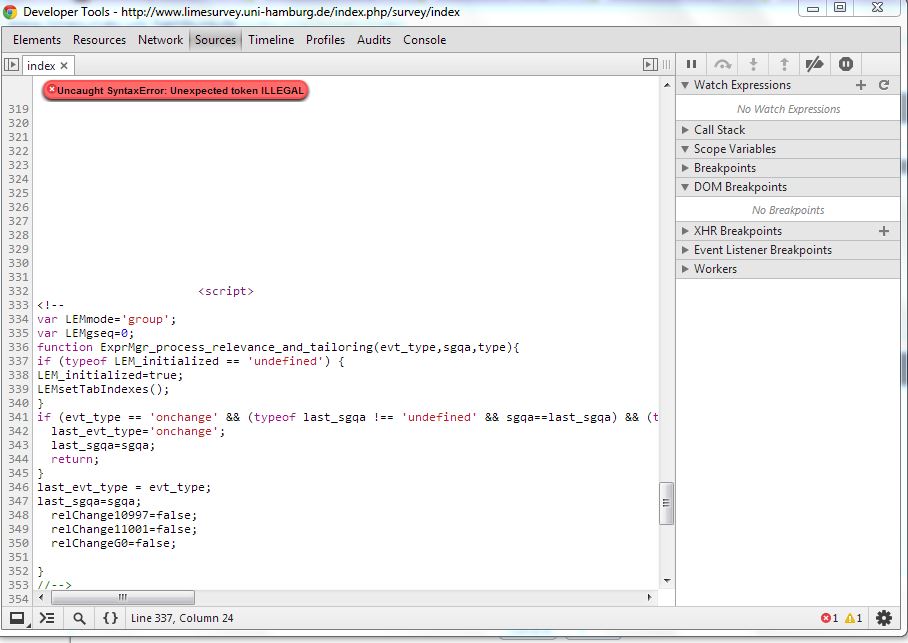This screenshot has height=643, width=908.
Task: Toggle pause on exceptions button
Action: point(846,64)
